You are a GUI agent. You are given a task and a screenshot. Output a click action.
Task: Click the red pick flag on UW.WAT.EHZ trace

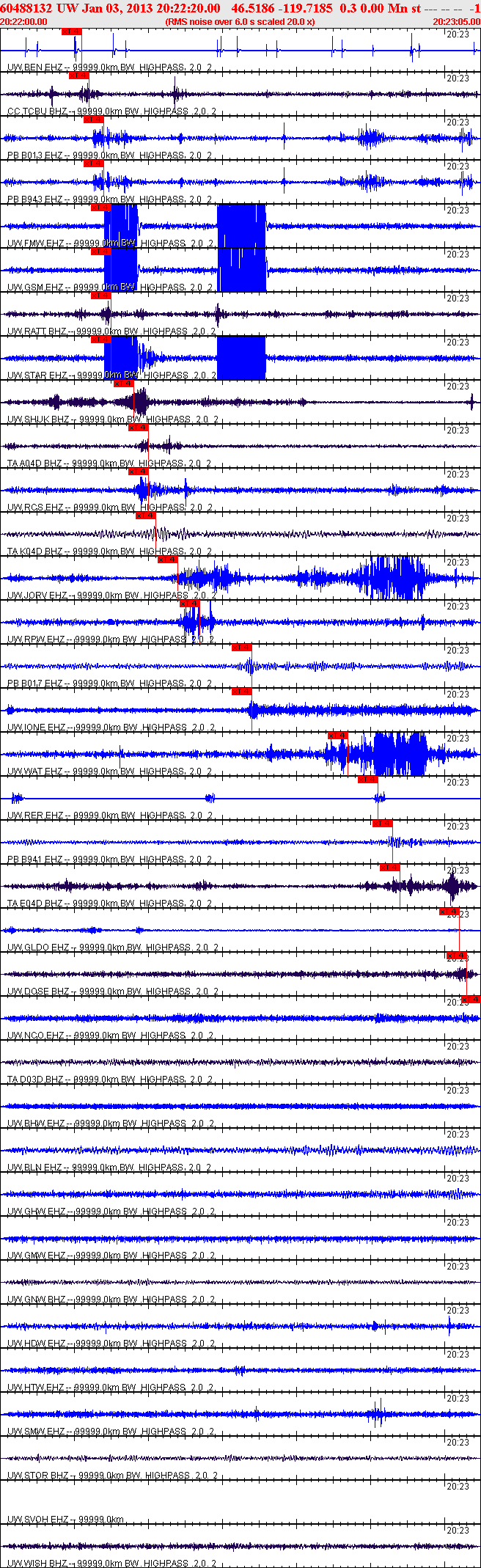(338, 736)
